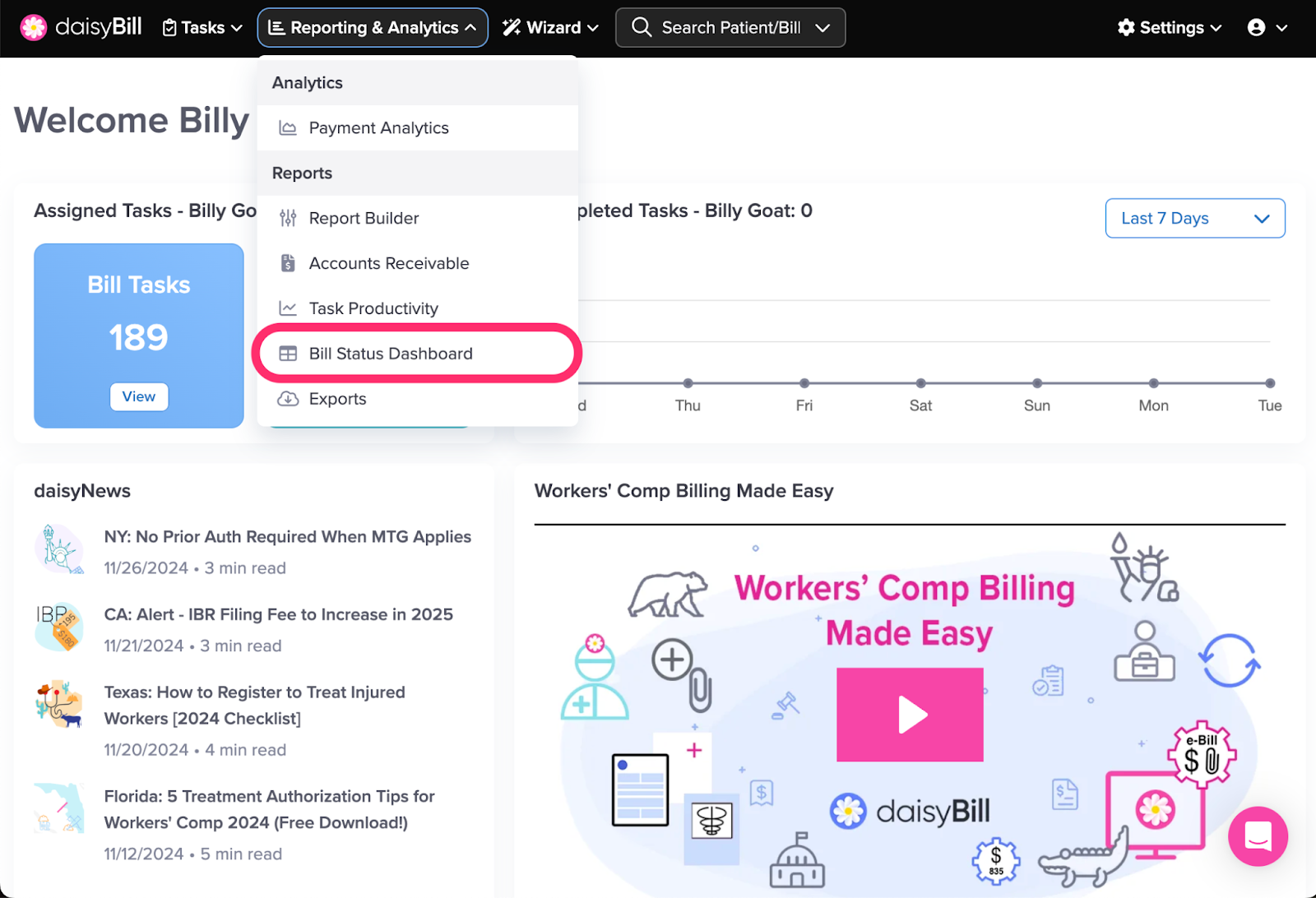Click the Report Builder sliders icon
1316x898 pixels.
288,218
